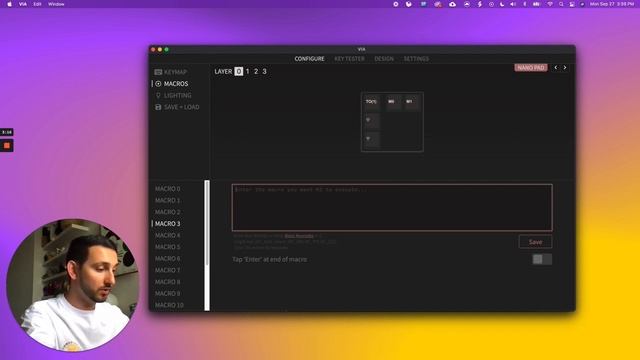Open the Settings tab
640x360 pixels.
coord(416,59)
